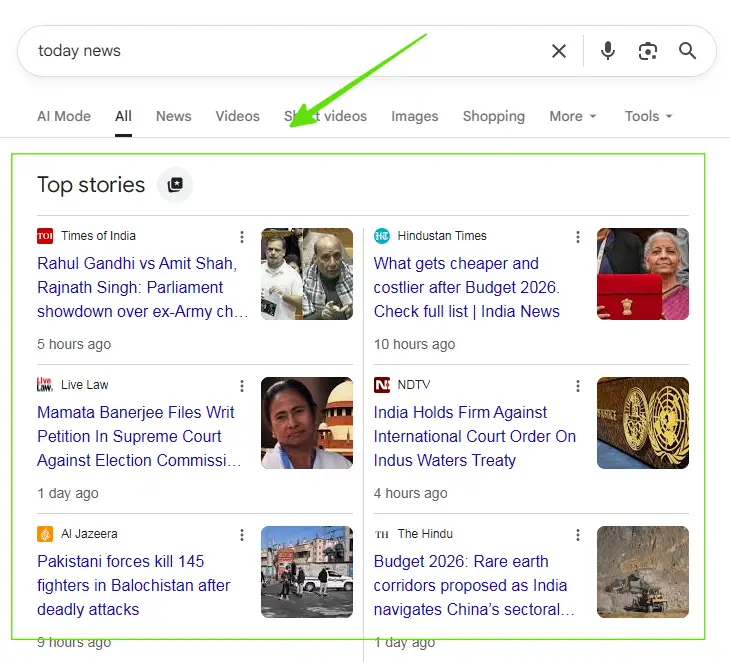This screenshot has width=730, height=662.
Task: Open the Indus Waters Treaty headline
Action: tap(474, 436)
